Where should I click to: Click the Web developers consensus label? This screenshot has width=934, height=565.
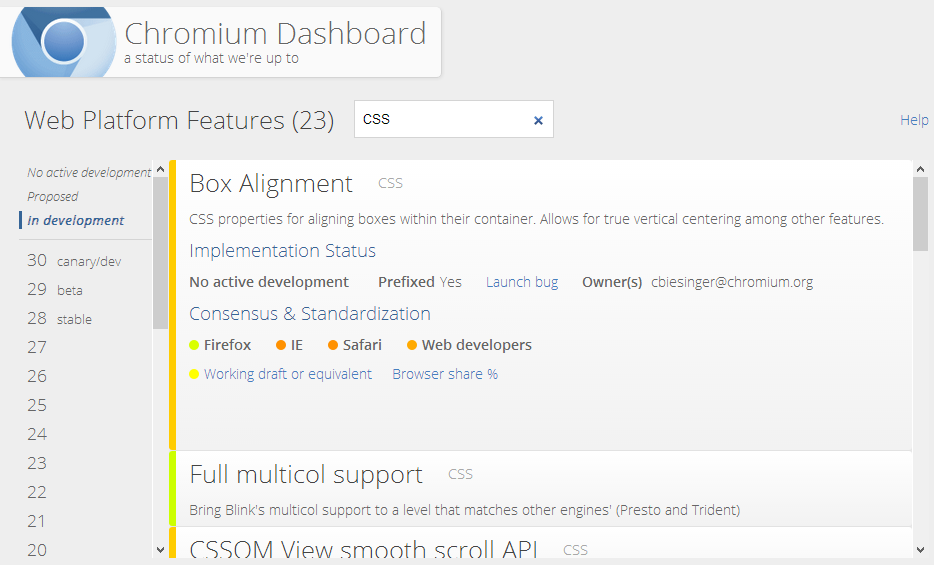(x=477, y=345)
